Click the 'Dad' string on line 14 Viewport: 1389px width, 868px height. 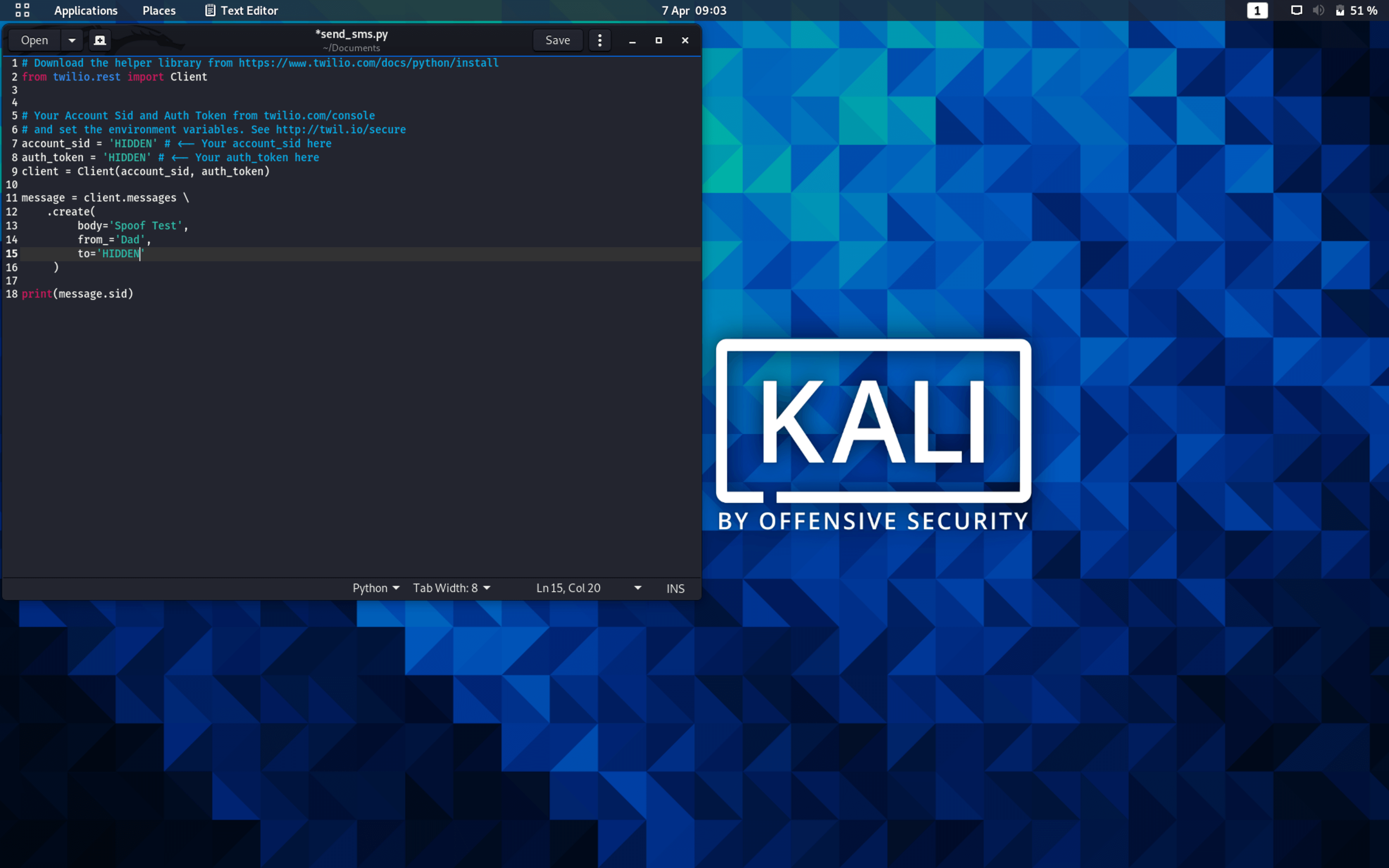pyautogui.click(x=130, y=239)
